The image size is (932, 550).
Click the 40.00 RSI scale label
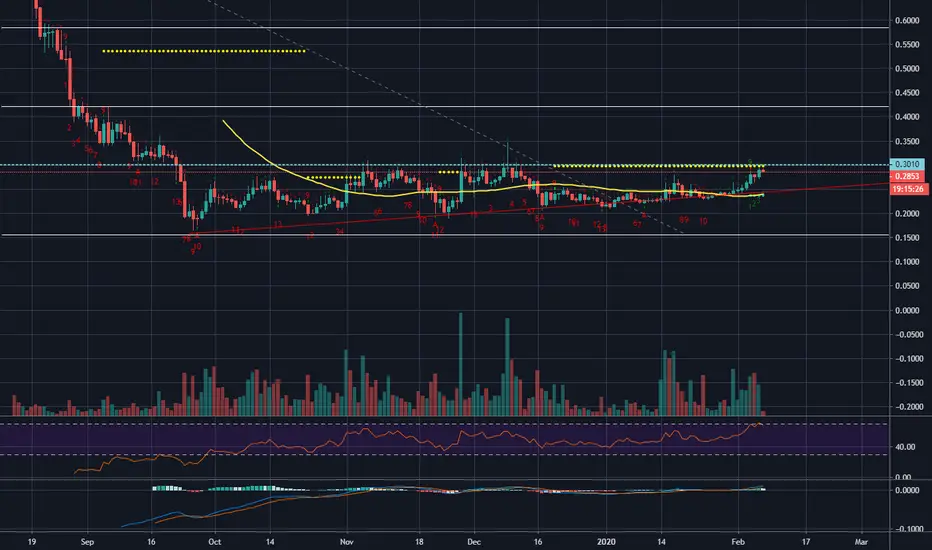[905, 447]
